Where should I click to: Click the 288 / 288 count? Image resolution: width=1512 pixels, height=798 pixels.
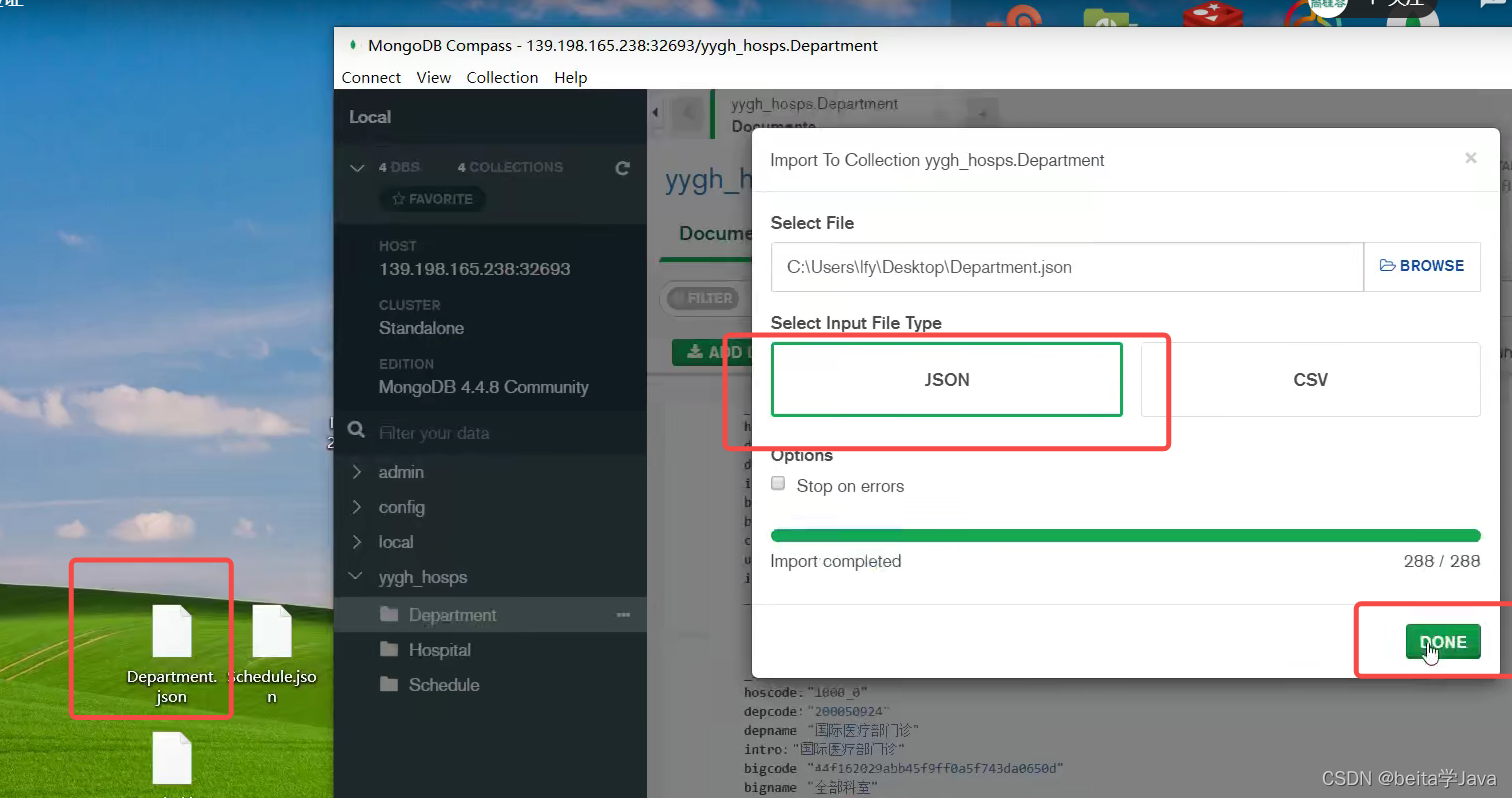click(1442, 561)
